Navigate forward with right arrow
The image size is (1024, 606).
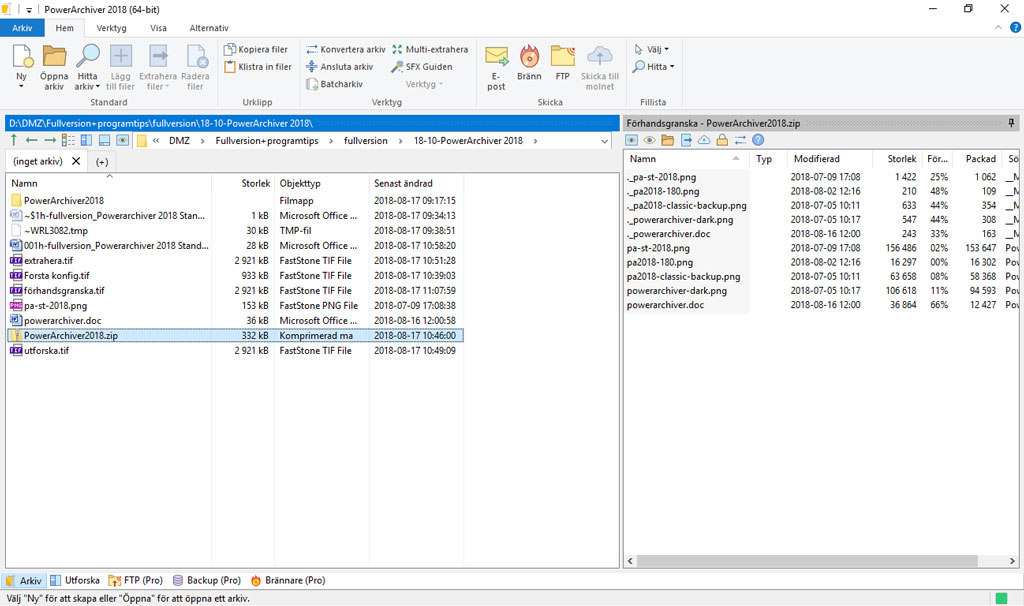[50, 140]
